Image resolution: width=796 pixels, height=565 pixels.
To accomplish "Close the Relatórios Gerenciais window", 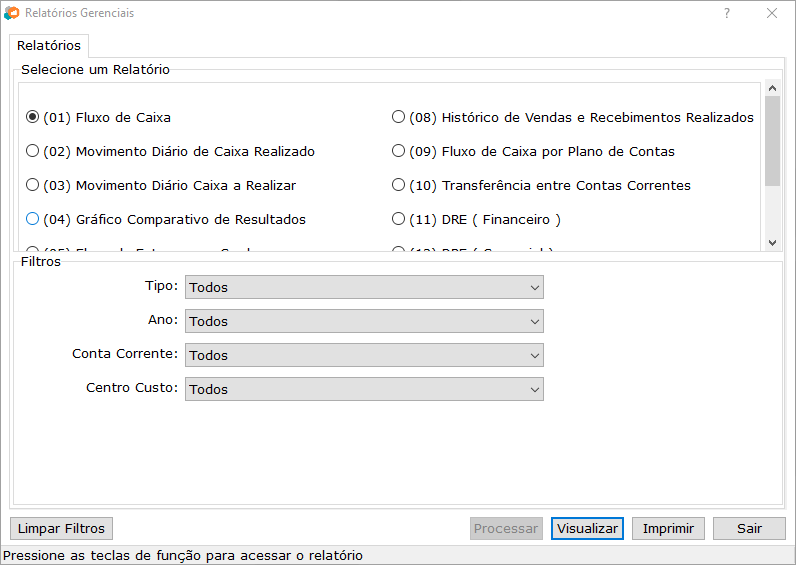I will pos(772,14).
